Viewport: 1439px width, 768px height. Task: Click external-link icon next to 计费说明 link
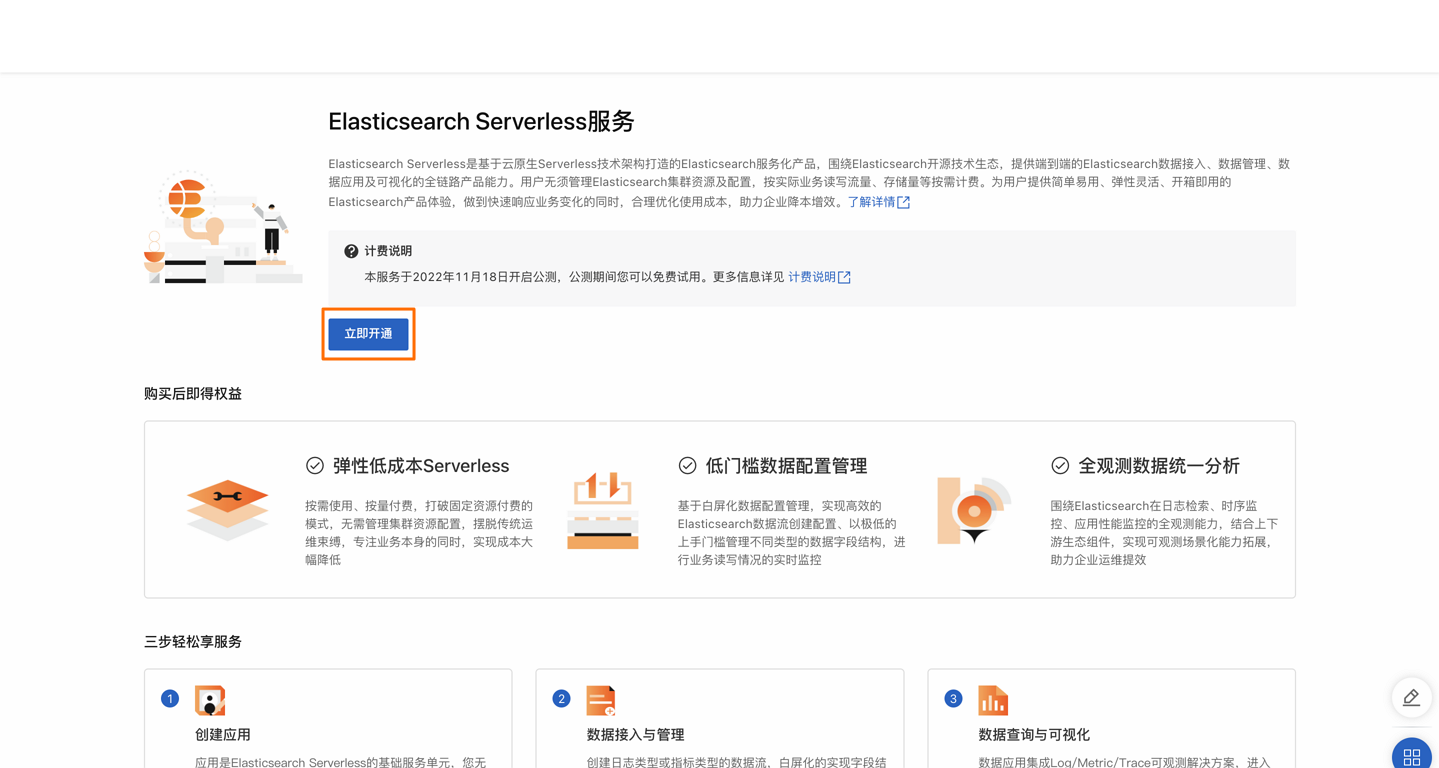[x=844, y=277]
